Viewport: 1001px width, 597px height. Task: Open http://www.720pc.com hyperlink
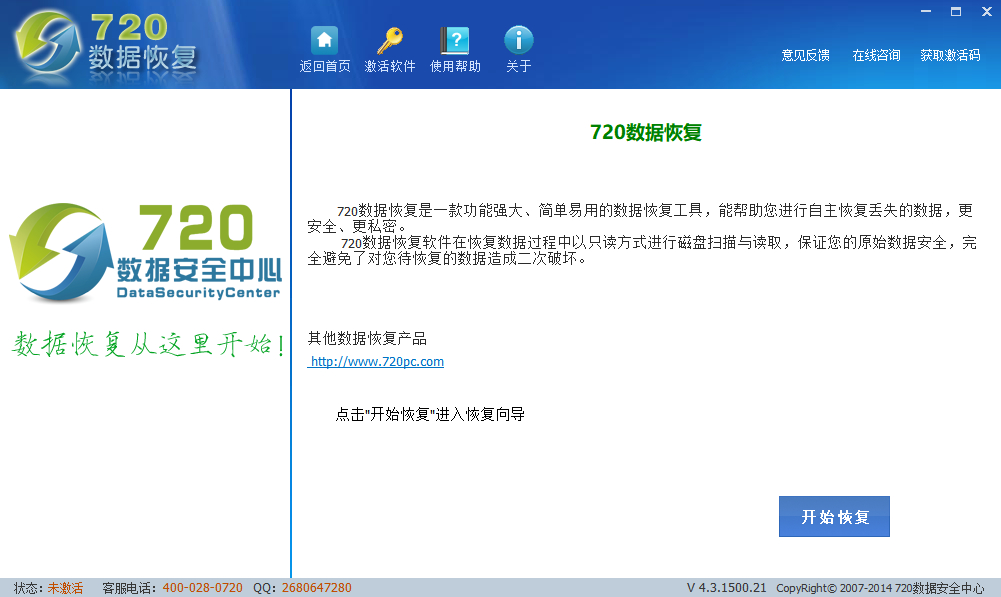coord(377,361)
